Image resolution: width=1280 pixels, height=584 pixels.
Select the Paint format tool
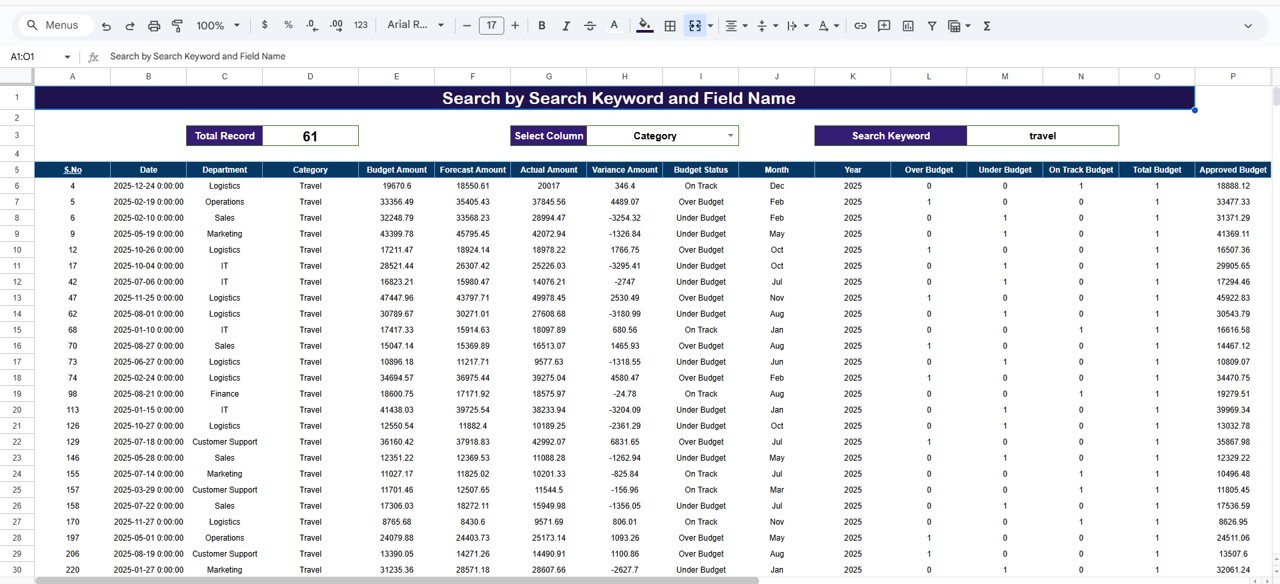[x=176, y=25]
